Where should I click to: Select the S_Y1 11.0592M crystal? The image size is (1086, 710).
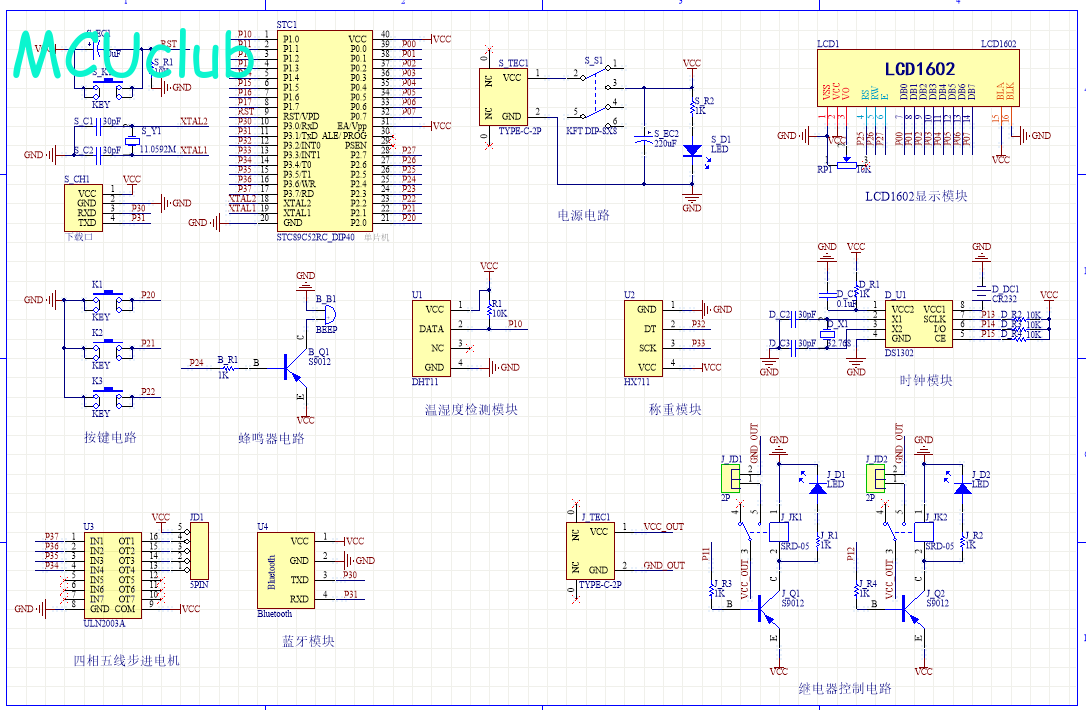pos(133,141)
